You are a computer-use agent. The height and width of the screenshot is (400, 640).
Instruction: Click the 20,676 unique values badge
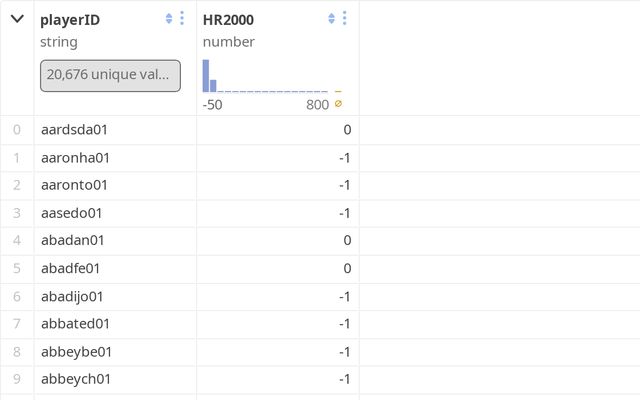(x=110, y=75)
